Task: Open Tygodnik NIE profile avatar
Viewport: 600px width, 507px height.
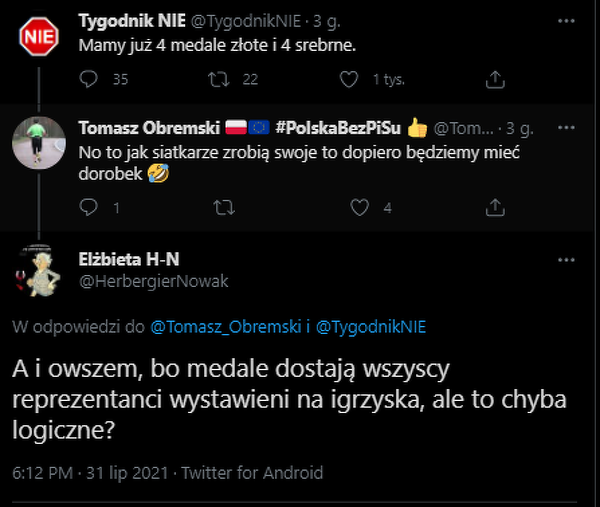Action: click(x=37, y=35)
